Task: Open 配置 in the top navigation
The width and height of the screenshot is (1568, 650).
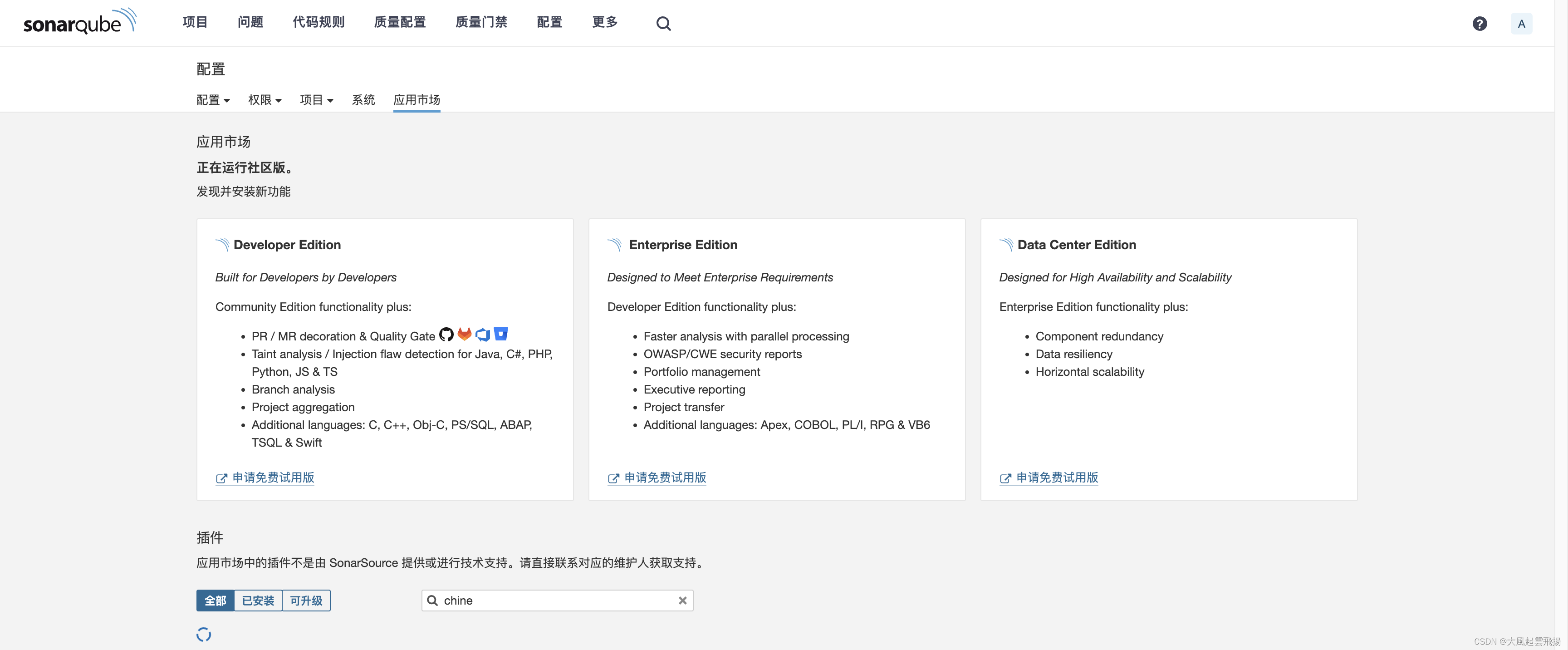Action: point(549,23)
